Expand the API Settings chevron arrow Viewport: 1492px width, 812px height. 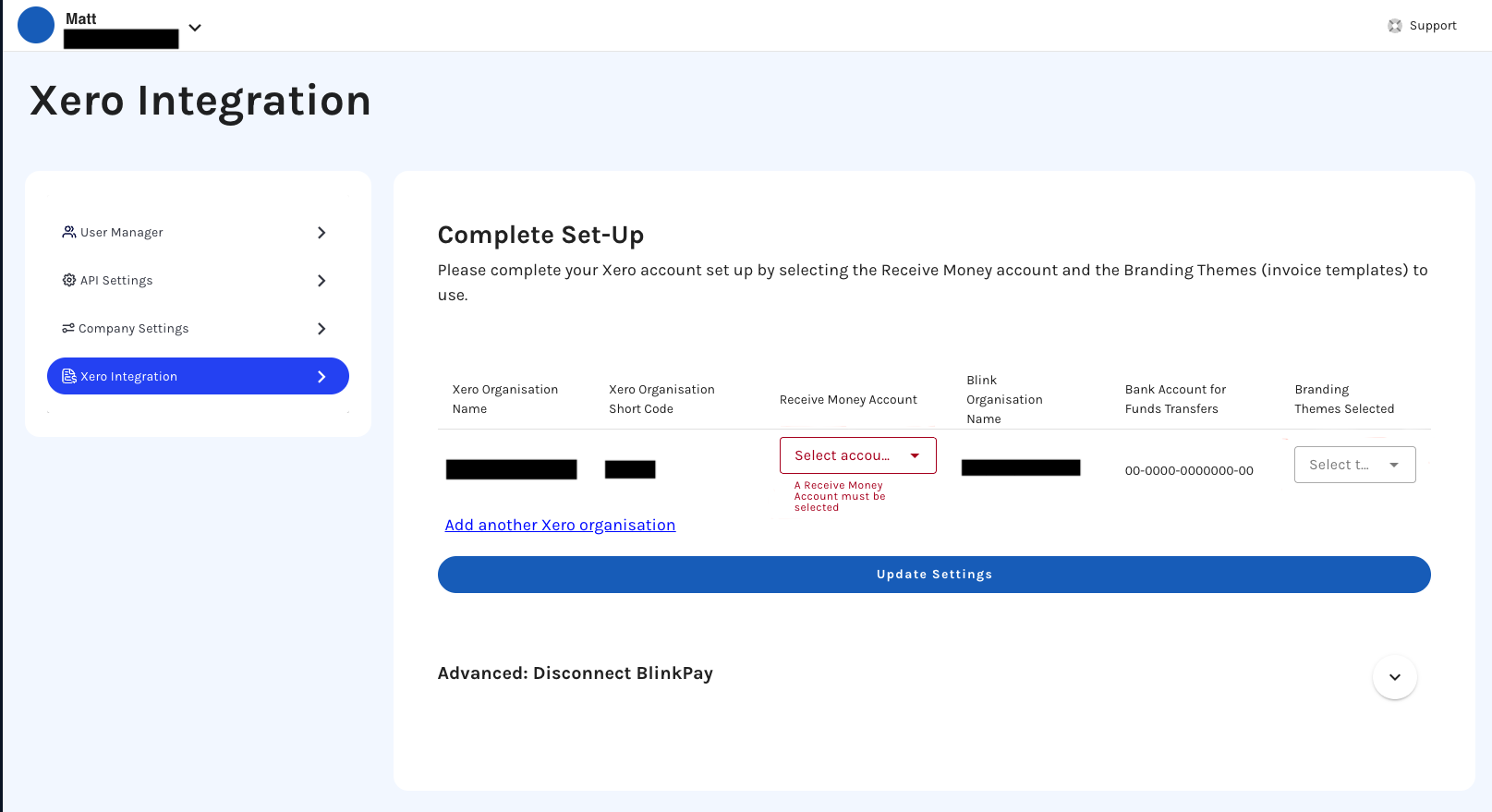[x=321, y=281]
